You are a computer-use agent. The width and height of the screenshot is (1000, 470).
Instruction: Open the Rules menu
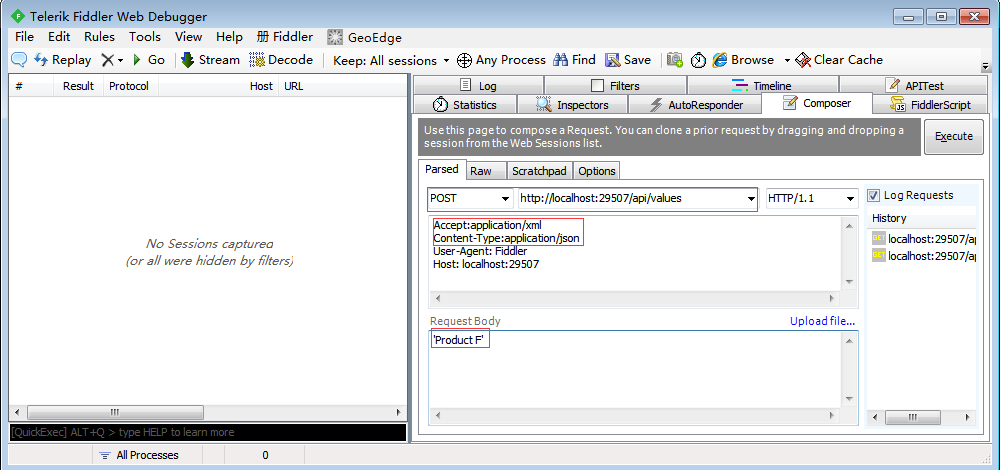point(99,37)
